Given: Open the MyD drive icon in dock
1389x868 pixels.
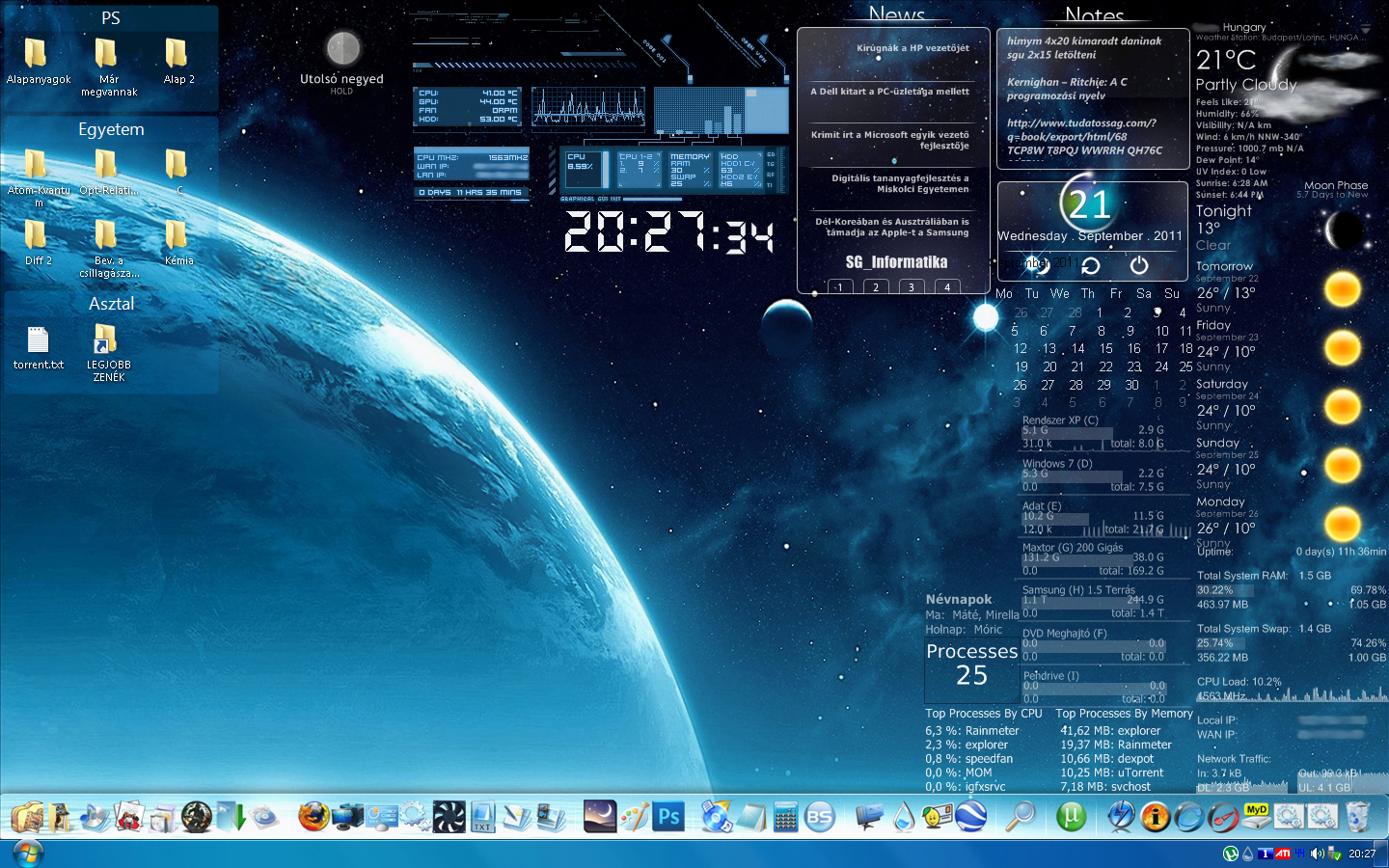Looking at the screenshot, I should click(1256, 817).
